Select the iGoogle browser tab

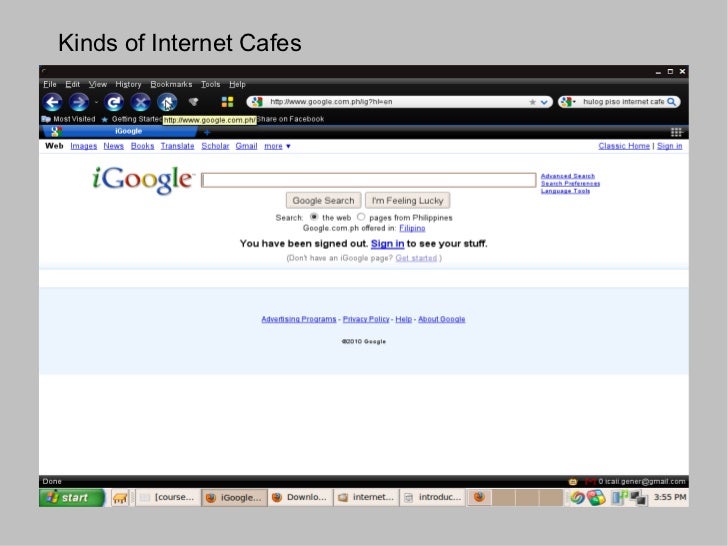120,132
